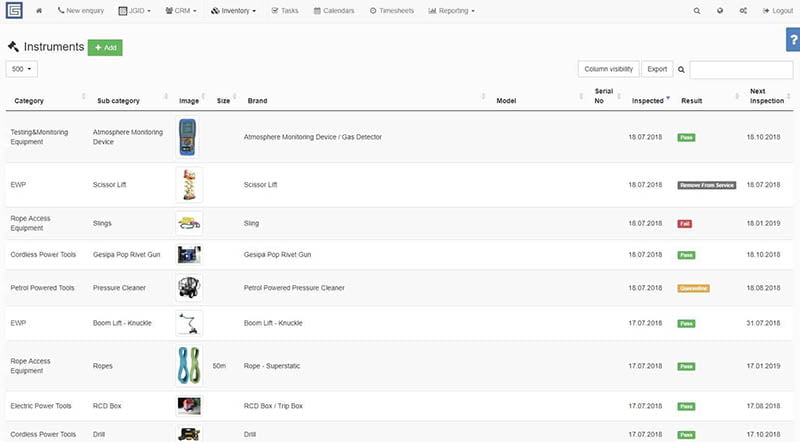Click the green Add button

click(x=105, y=47)
